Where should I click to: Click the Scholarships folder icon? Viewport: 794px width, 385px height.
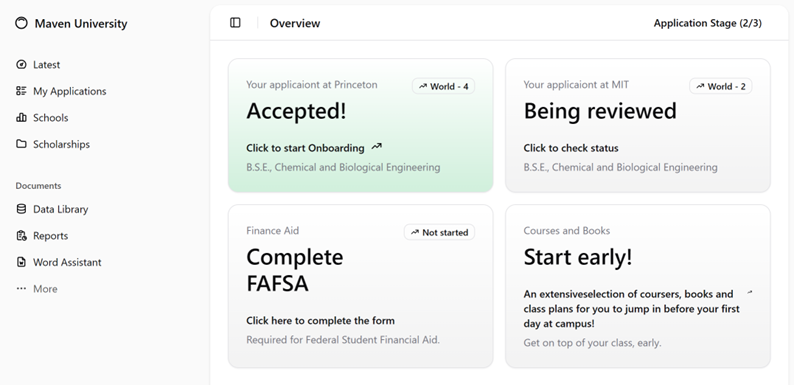[x=21, y=144]
